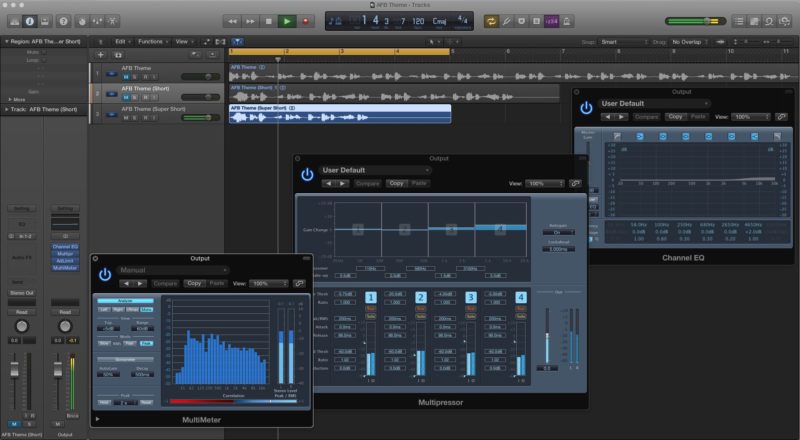Click the Channel EQ link chain icon
This screenshot has height=440, width=800.
[781, 117]
